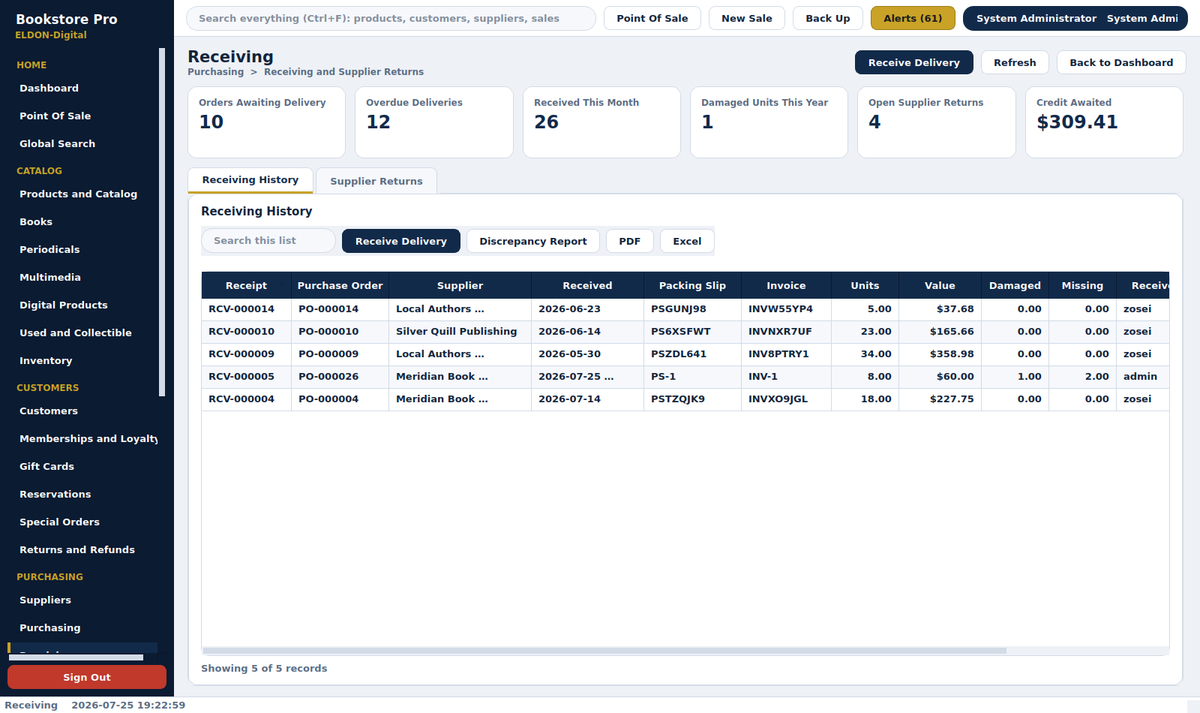Click purchase order PO-000026 cell
This screenshot has width=1200, height=713.
coord(340,377)
